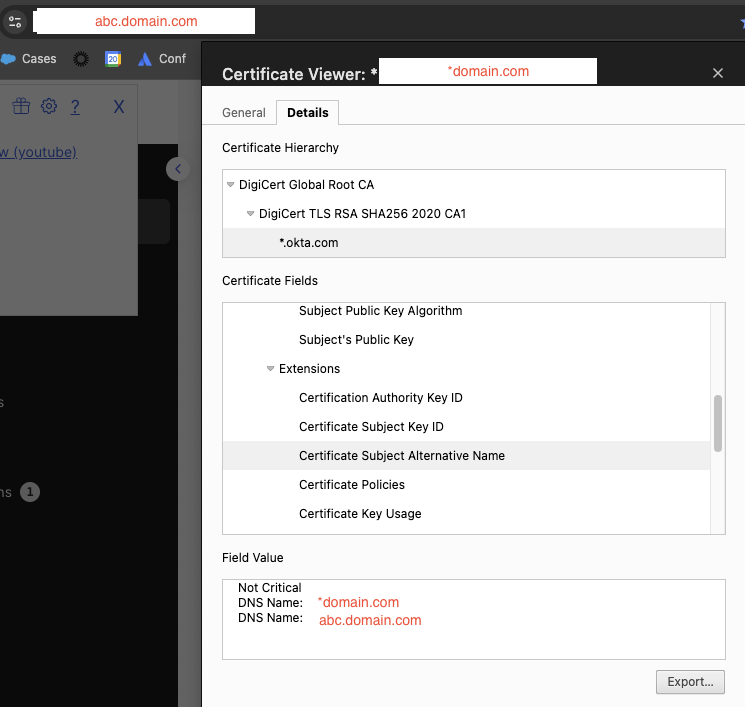Select the Certificate Policies field
The width and height of the screenshot is (745, 707).
(x=352, y=485)
